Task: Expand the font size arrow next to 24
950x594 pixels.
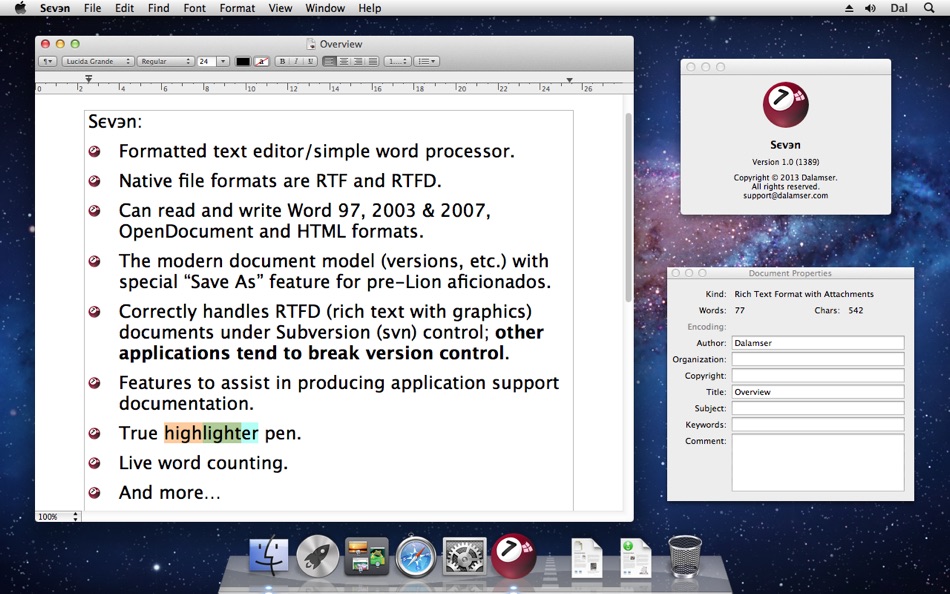Action: point(223,61)
